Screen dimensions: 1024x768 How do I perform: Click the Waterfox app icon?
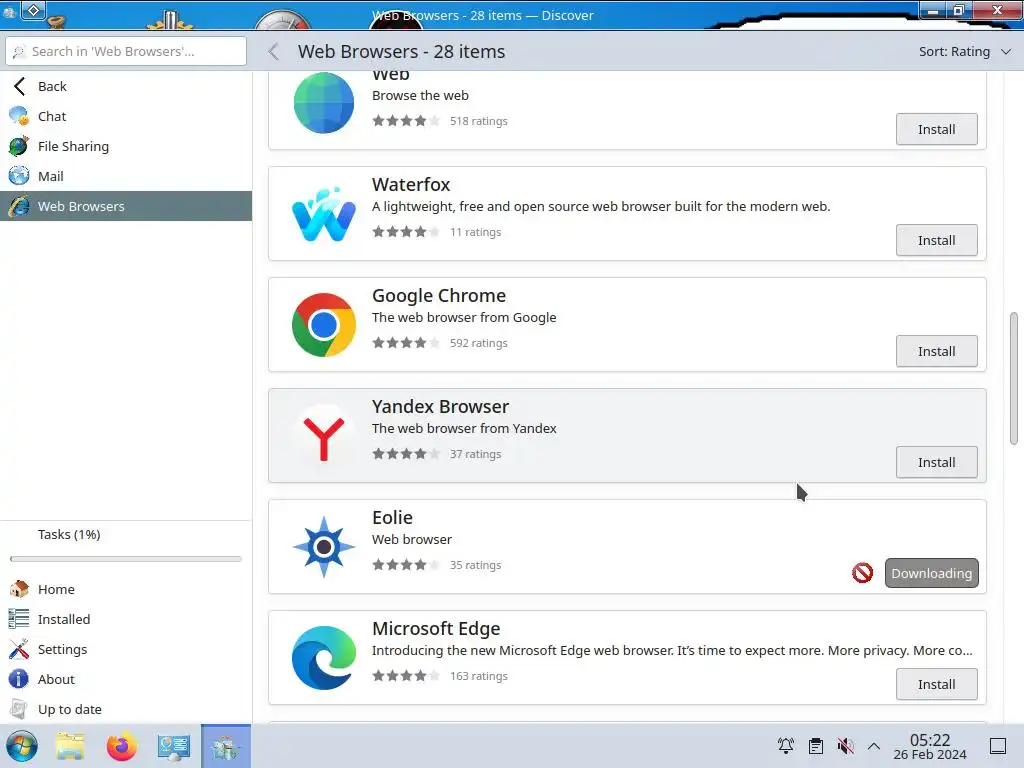pyautogui.click(x=324, y=214)
